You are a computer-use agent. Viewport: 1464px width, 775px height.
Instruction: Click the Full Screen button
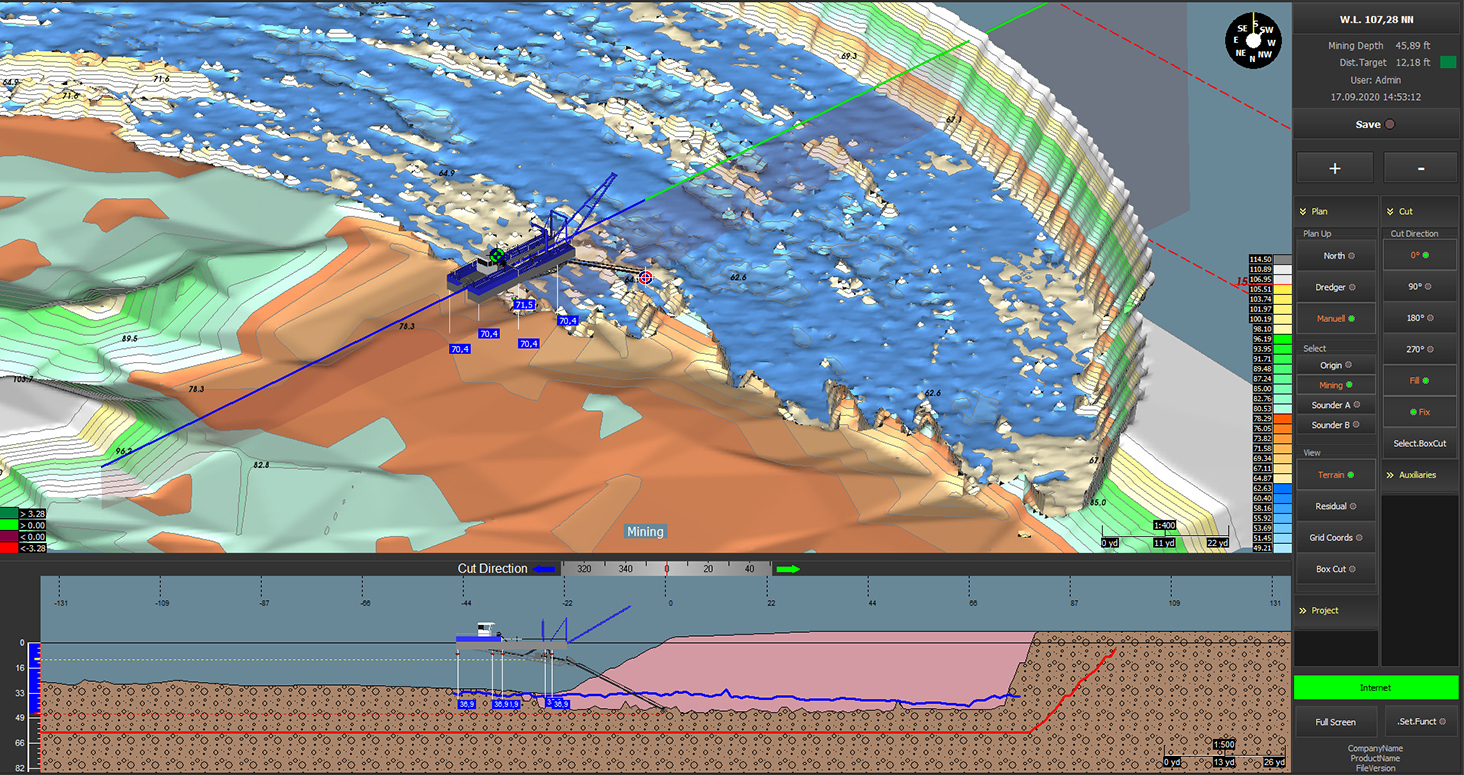(x=1335, y=722)
